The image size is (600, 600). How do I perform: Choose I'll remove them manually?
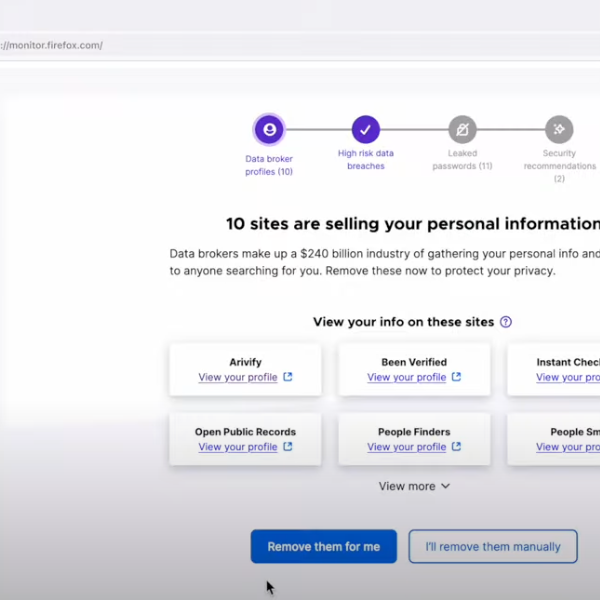pos(493,547)
